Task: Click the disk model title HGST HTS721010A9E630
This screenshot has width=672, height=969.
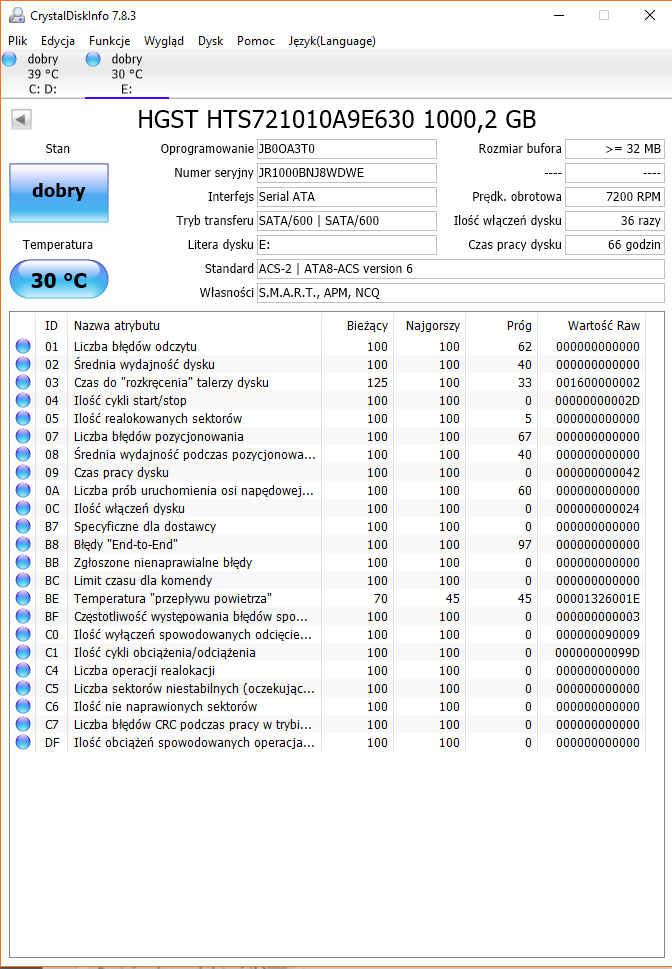Action: click(x=337, y=119)
